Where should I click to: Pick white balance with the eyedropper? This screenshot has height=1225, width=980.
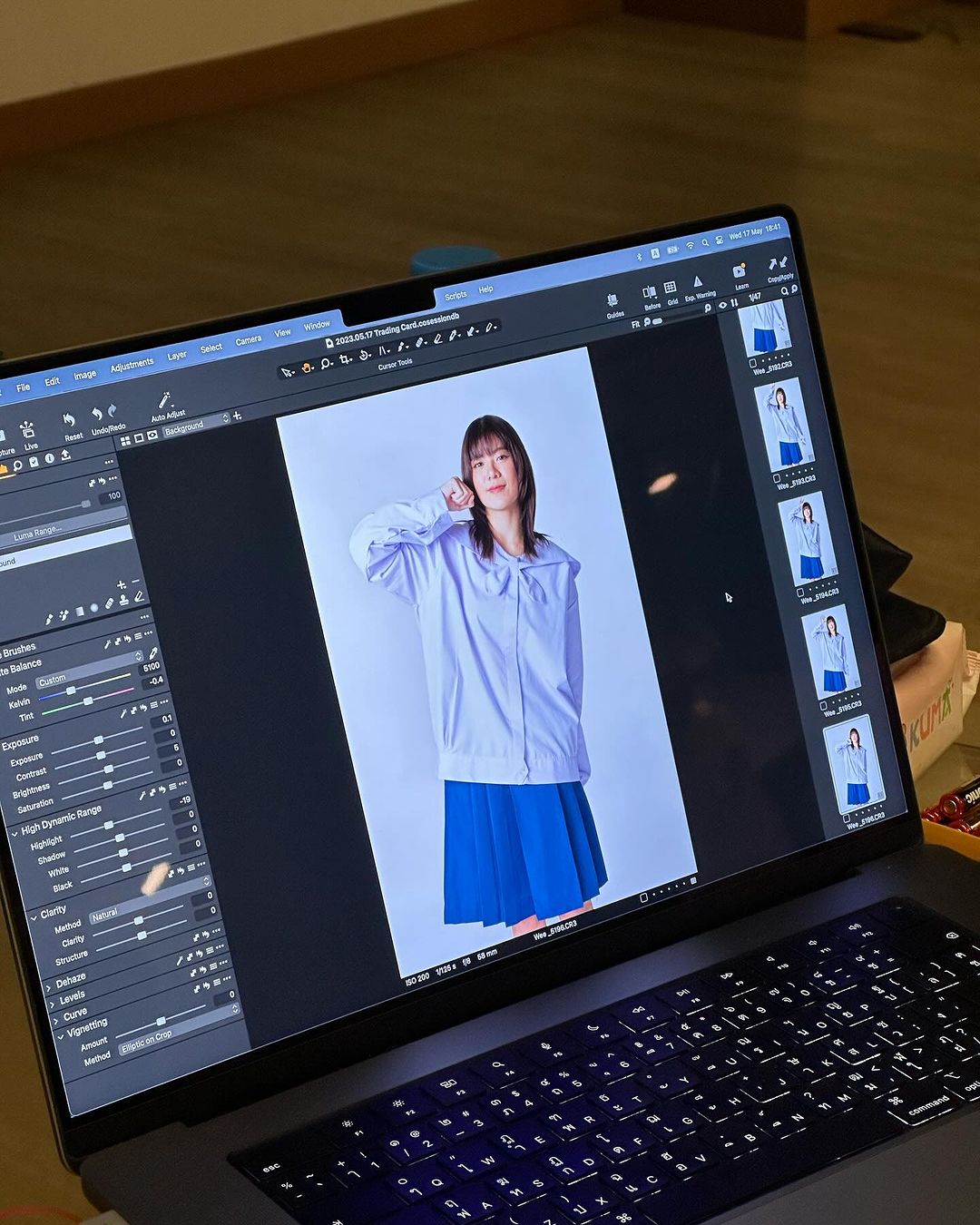pyautogui.click(x=153, y=654)
